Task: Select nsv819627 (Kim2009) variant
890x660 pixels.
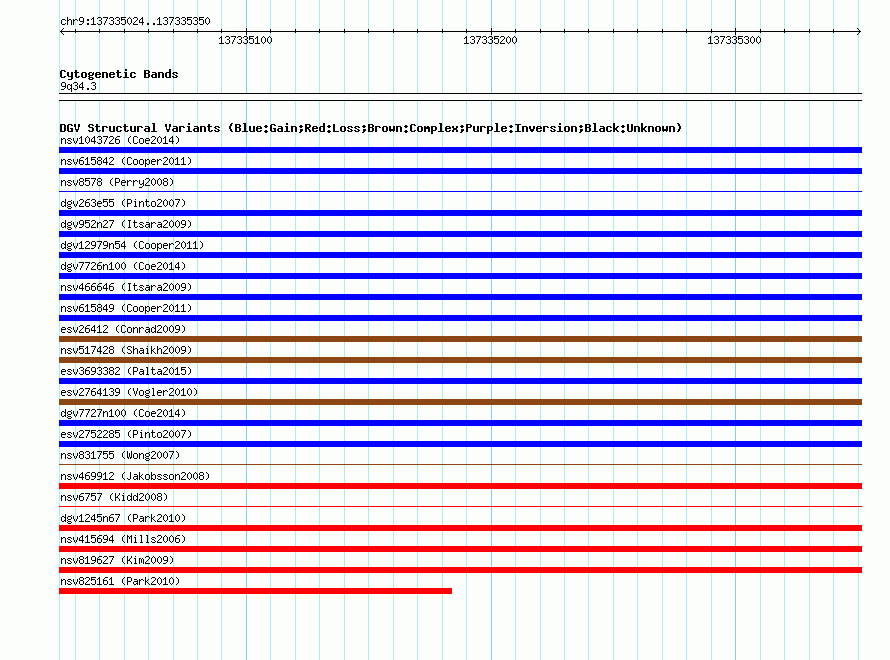Action: coord(117,560)
